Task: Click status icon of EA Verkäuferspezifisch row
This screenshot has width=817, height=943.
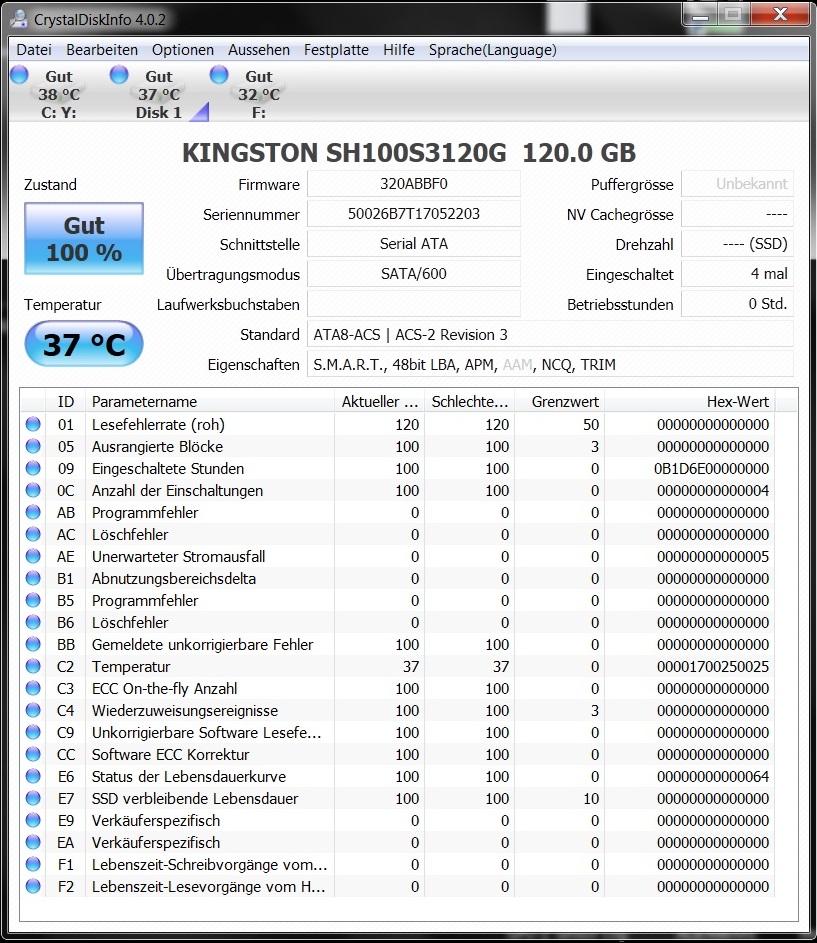Action: pyautogui.click(x=33, y=842)
